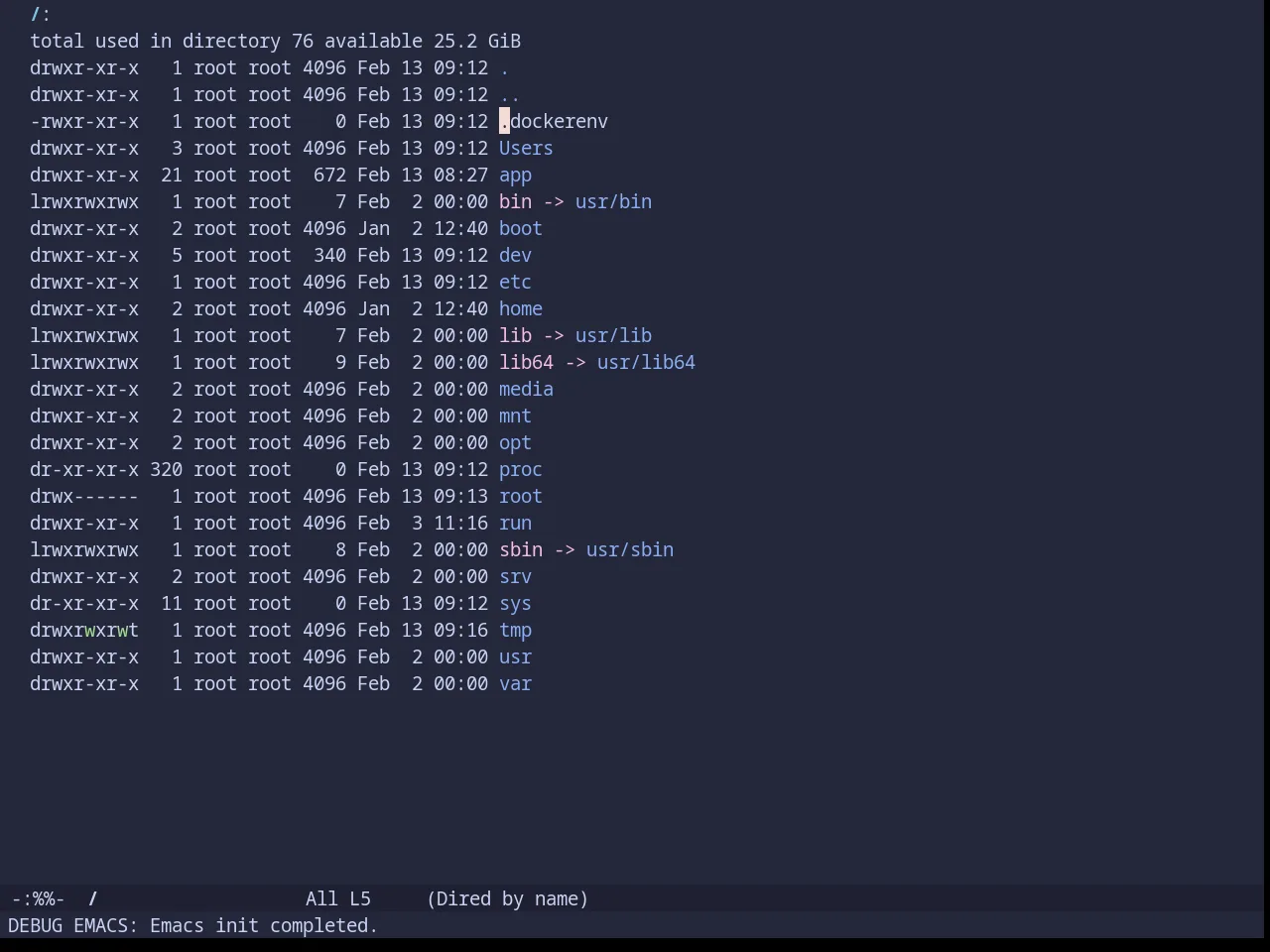This screenshot has width=1270, height=952.
Task: Open the app directory entry
Action: coord(515,175)
